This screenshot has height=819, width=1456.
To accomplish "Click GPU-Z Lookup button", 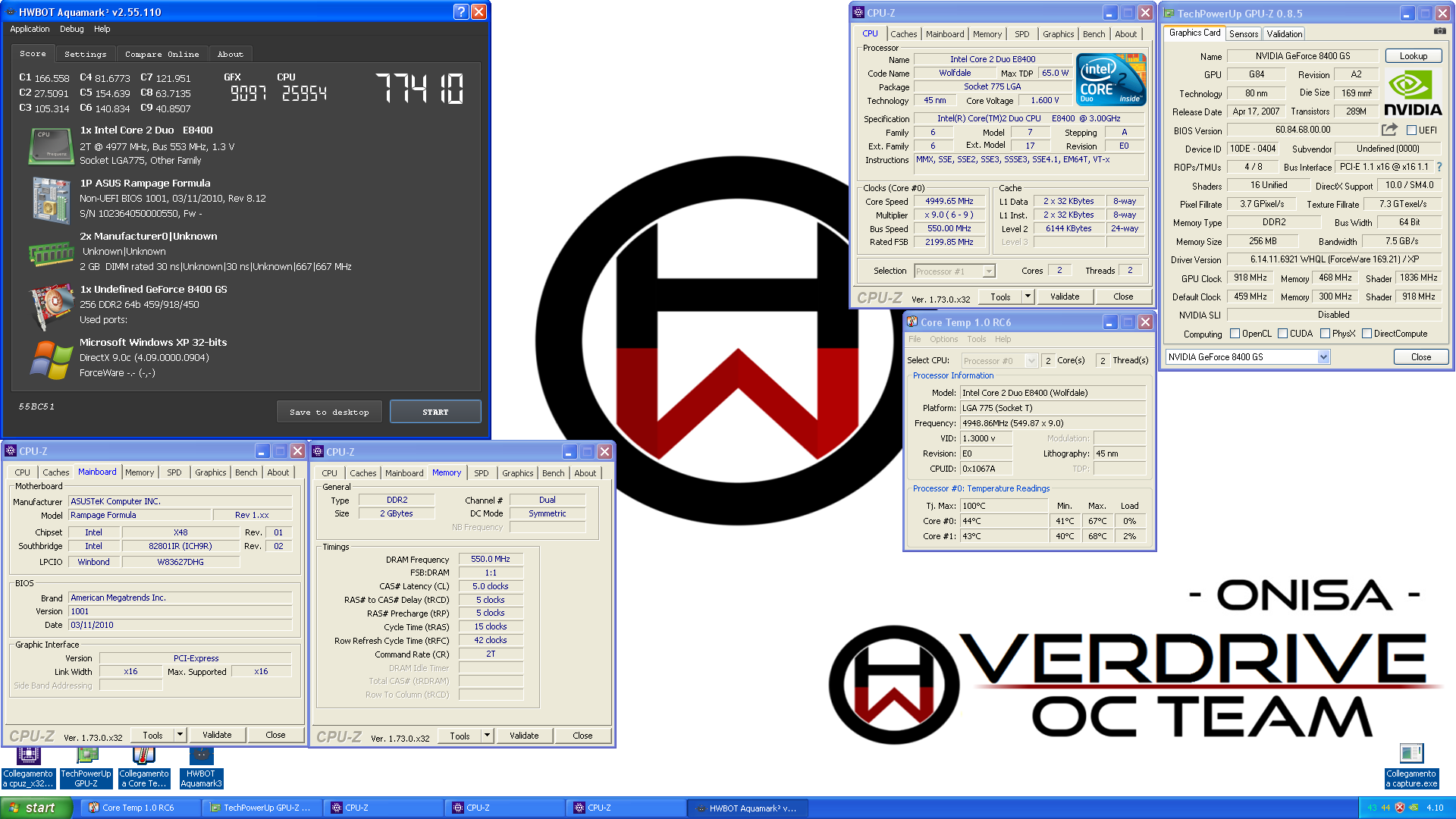I will [1414, 55].
